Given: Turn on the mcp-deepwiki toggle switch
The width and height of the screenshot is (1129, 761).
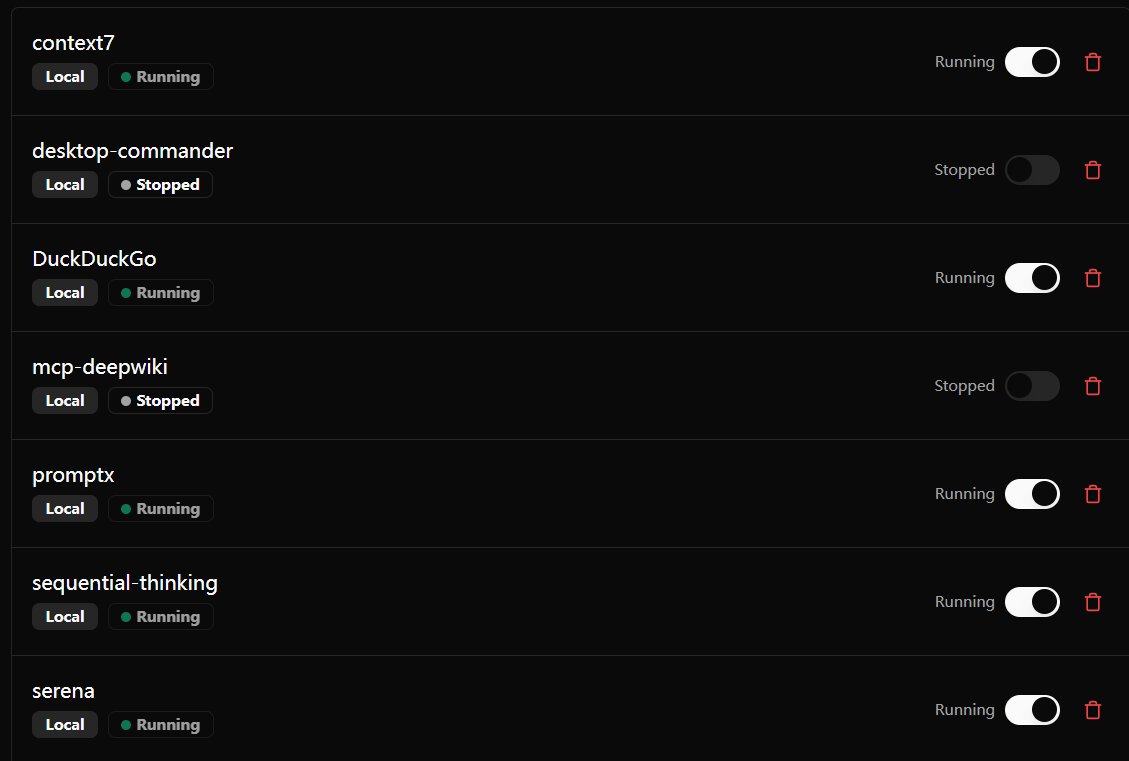Looking at the screenshot, I should (x=1032, y=386).
